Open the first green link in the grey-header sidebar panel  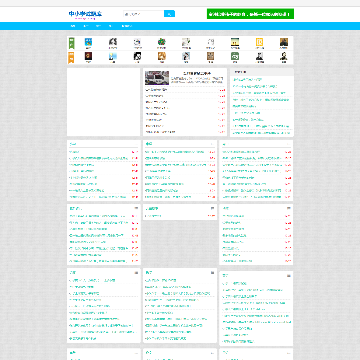[247, 80]
